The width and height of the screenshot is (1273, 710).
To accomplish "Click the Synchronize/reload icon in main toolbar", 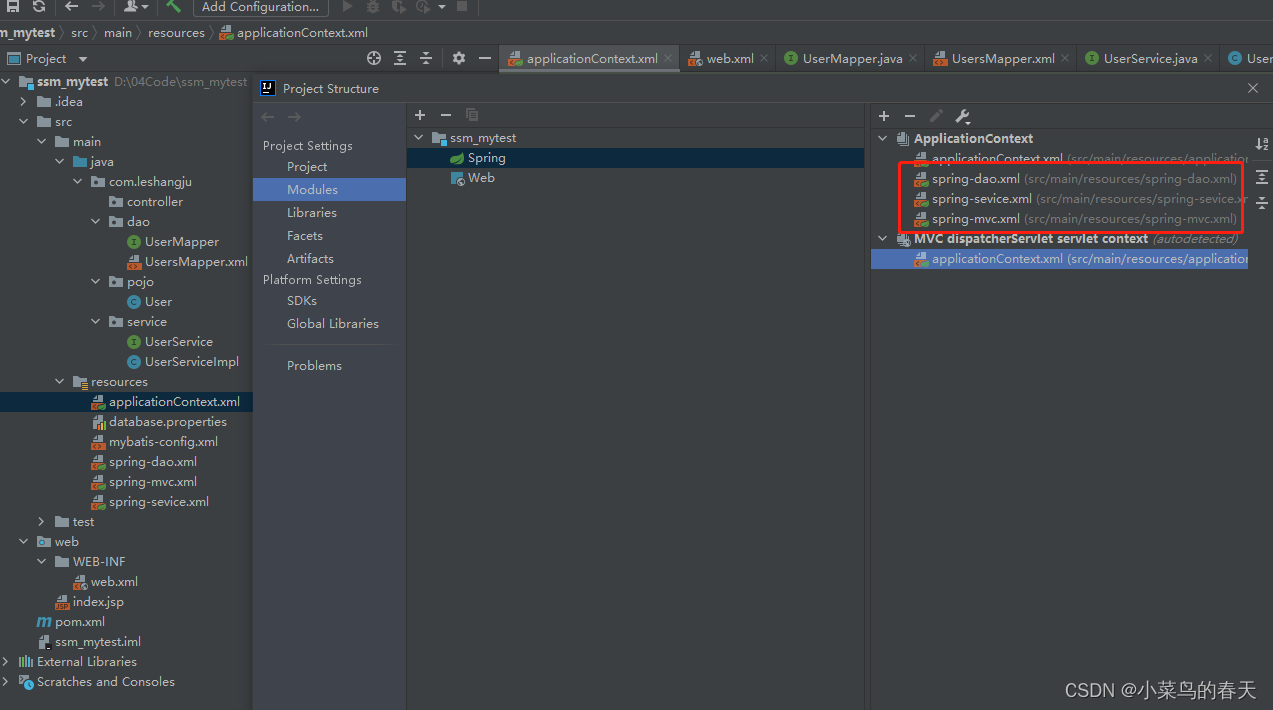I will point(39,6).
